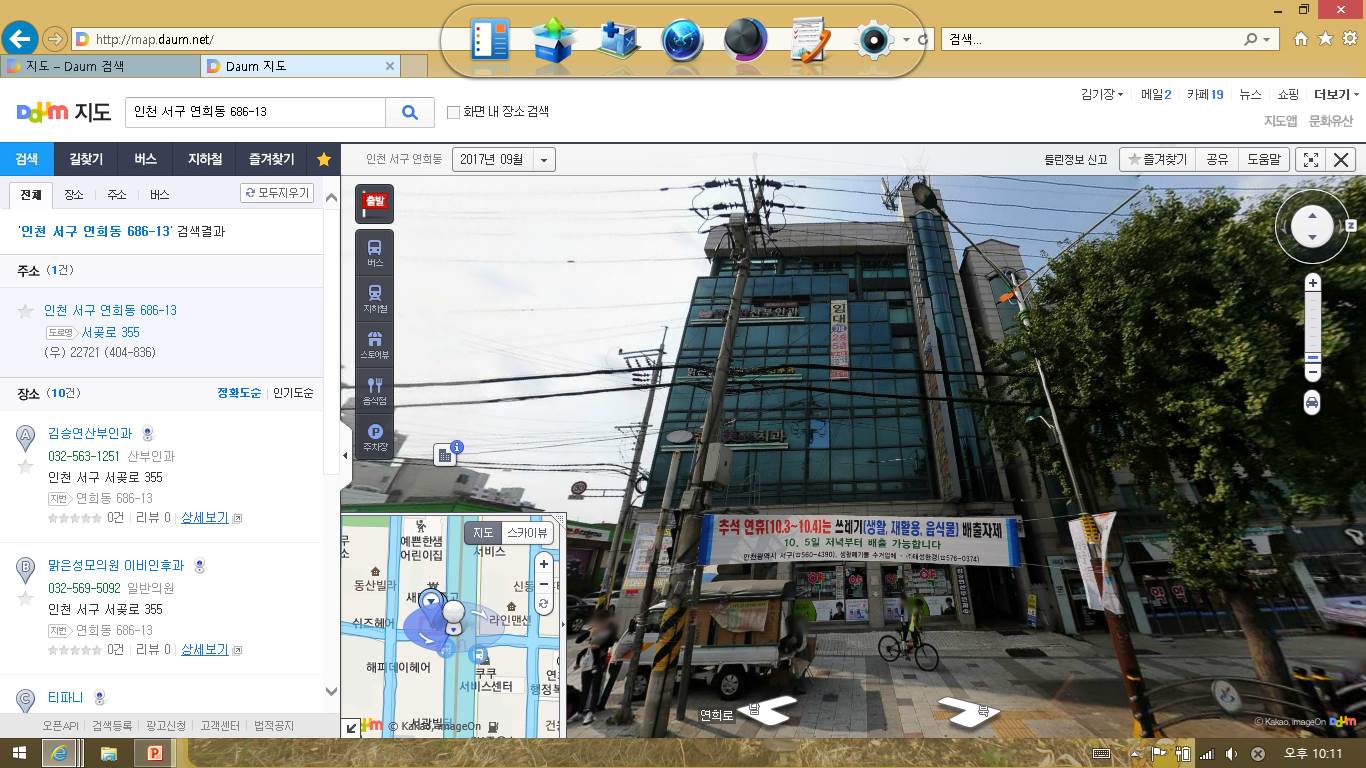
Task: Open File Explorer from the taskbar
Action: (x=108, y=753)
